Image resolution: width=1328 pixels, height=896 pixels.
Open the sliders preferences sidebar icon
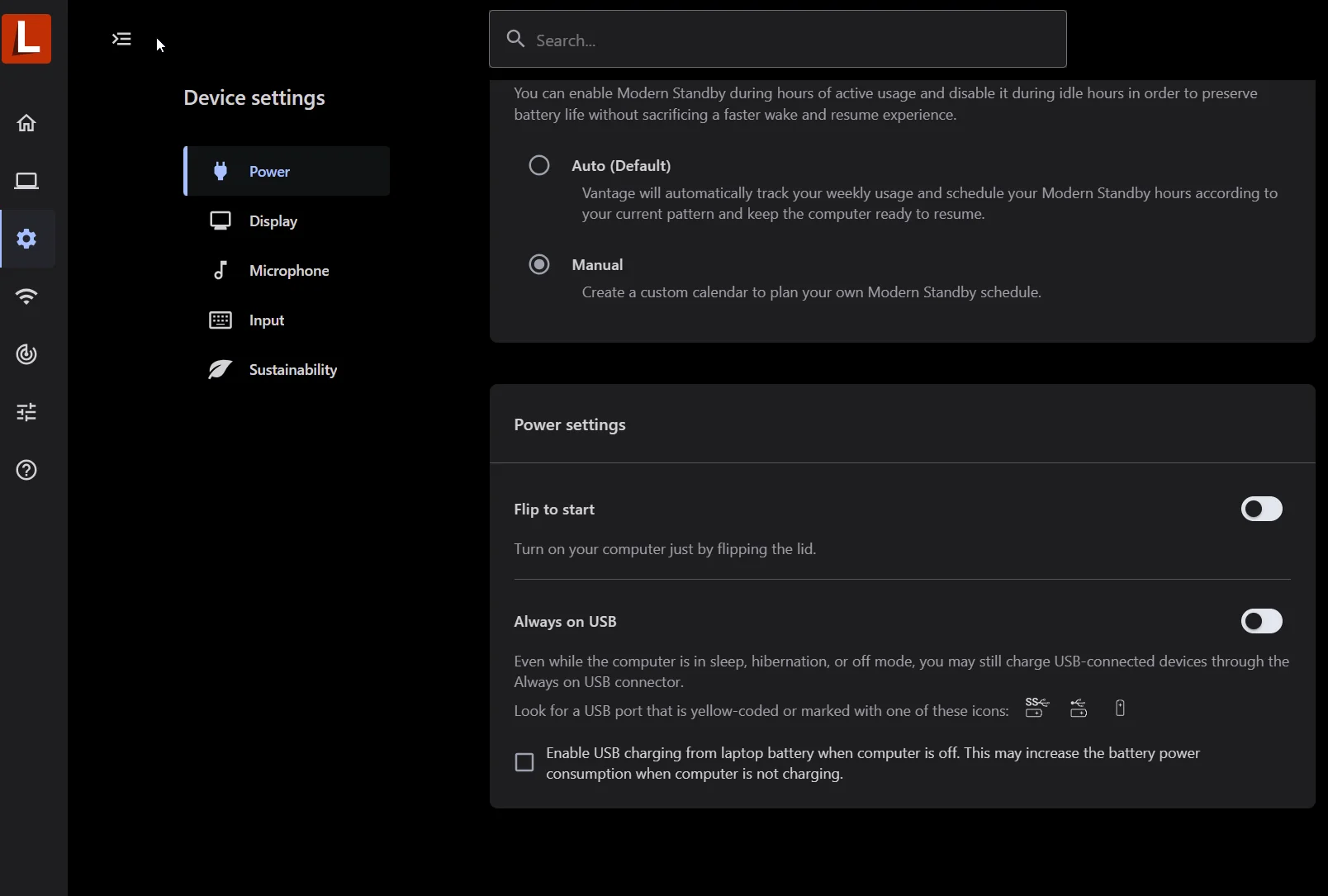click(x=26, y=412)
